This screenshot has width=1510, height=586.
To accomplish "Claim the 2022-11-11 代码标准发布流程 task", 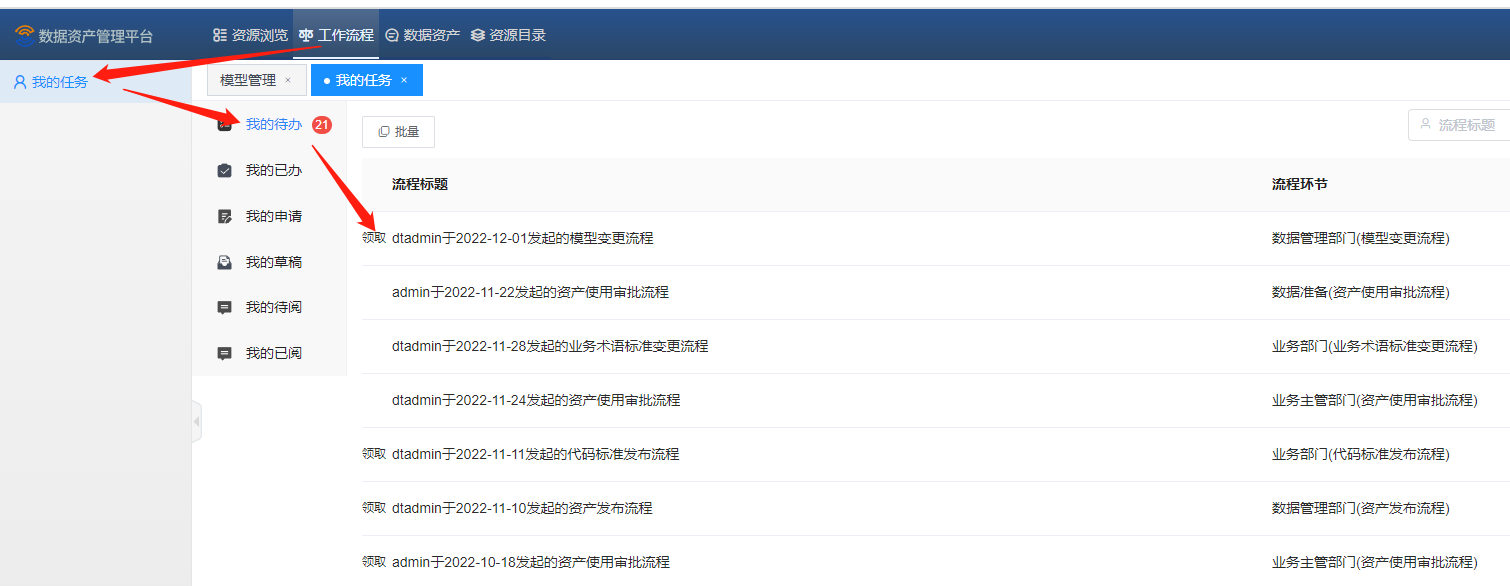I will [x=373, y=454].
